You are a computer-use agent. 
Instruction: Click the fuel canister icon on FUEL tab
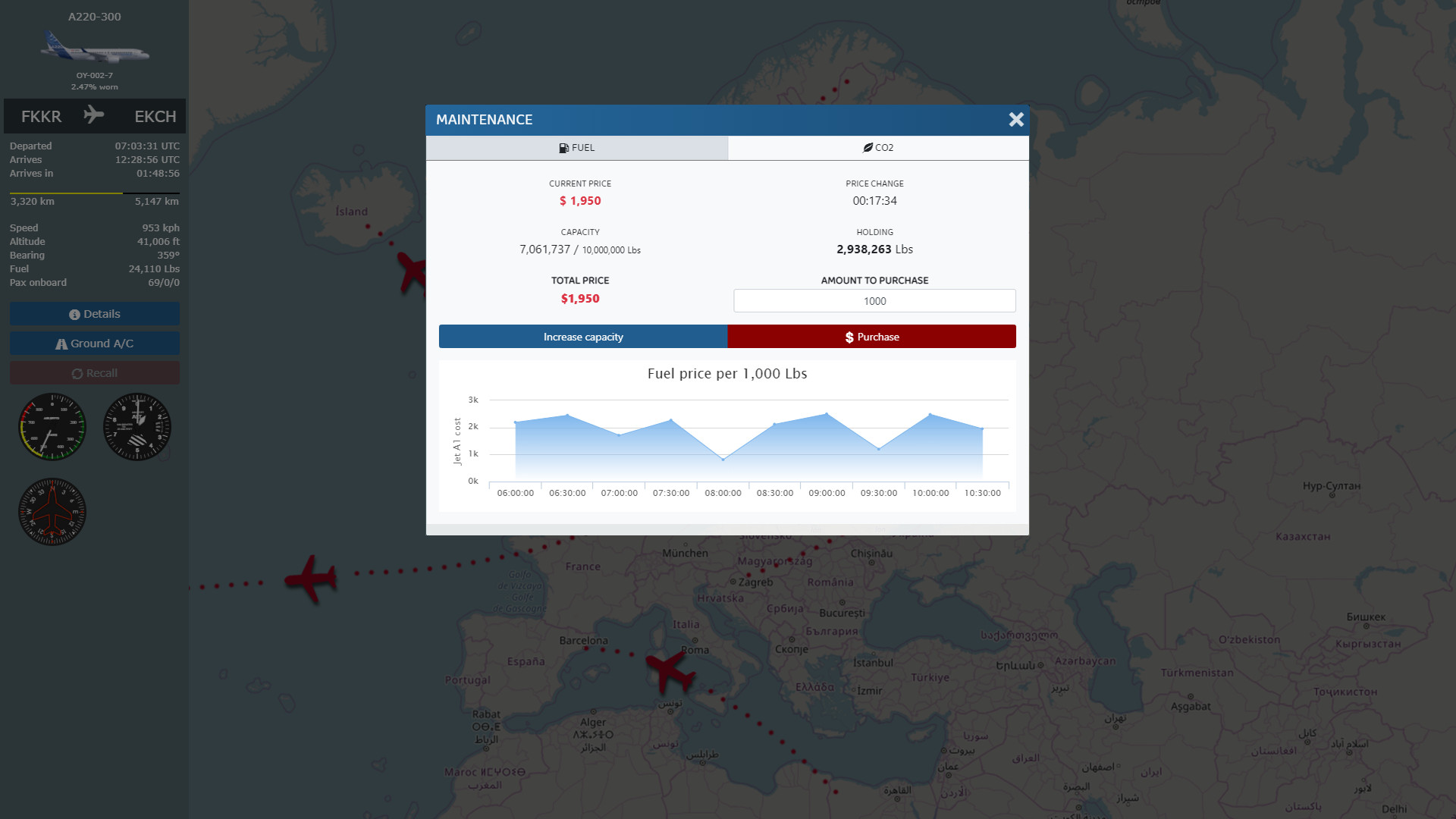(x=562, y=148)
